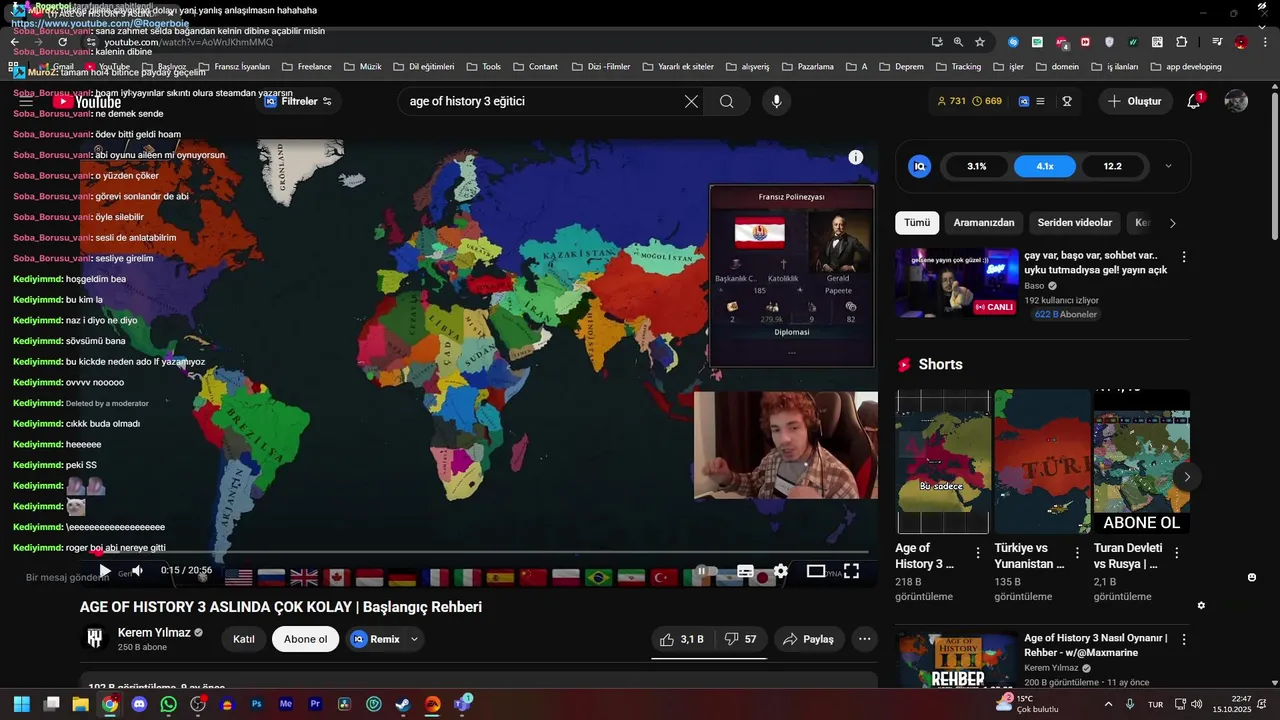The image size is (1280, 720).
Task: Open Chrome media control icon
Action: [1217, 42]
